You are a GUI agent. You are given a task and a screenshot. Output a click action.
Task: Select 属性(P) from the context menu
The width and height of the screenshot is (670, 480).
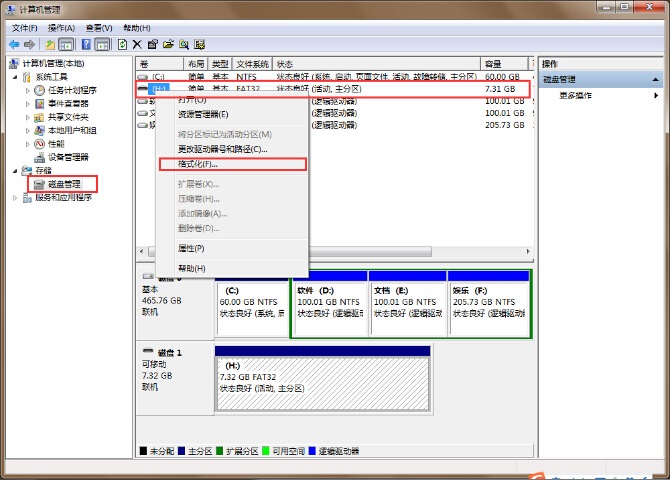pyautogui.click(x=191, y=248)
